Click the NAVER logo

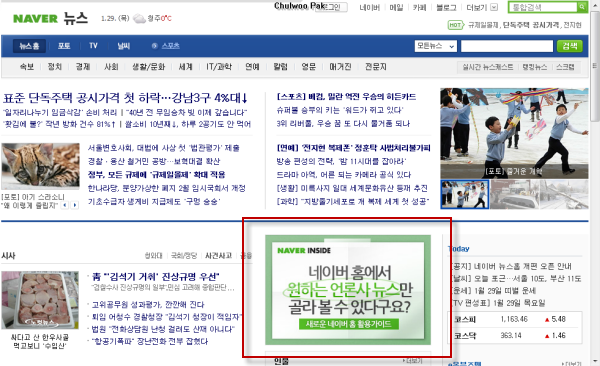[35, 18]
